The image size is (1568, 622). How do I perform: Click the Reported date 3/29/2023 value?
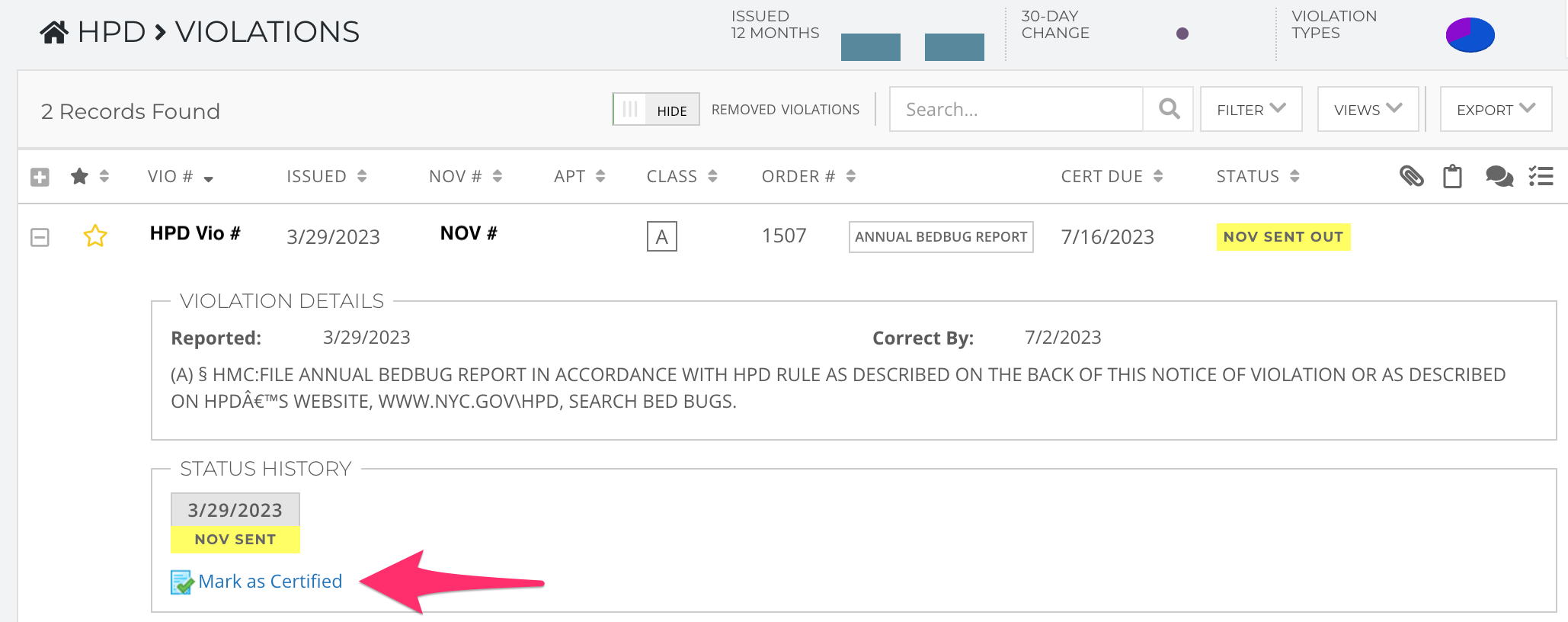366,337
